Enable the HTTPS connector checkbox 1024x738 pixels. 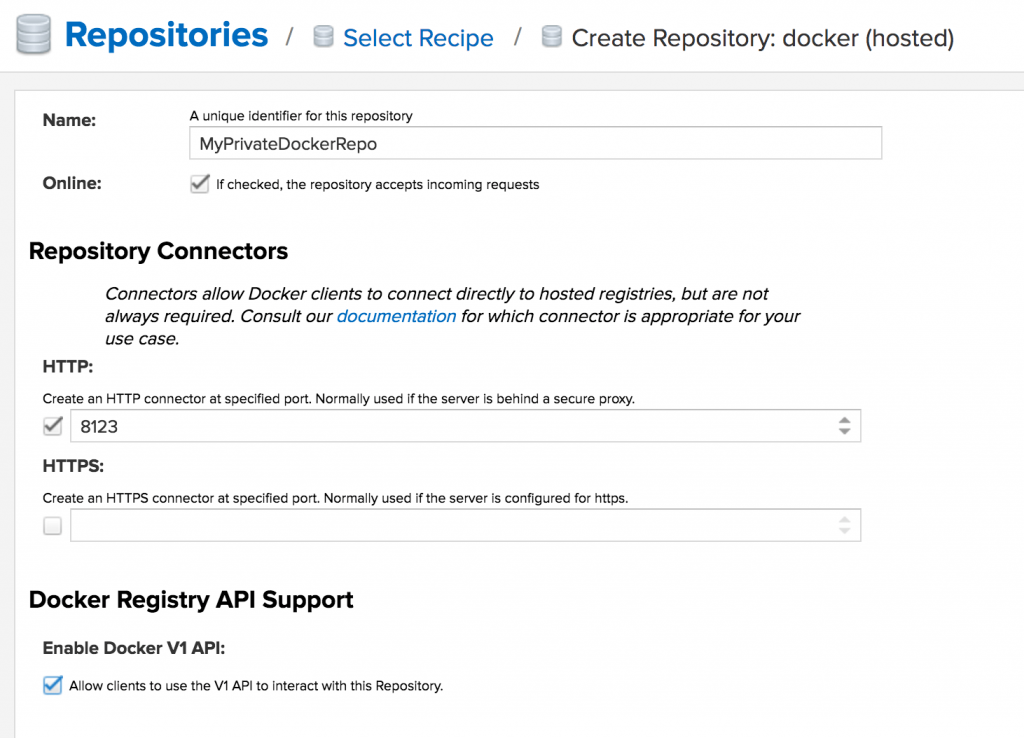(53, 526)
